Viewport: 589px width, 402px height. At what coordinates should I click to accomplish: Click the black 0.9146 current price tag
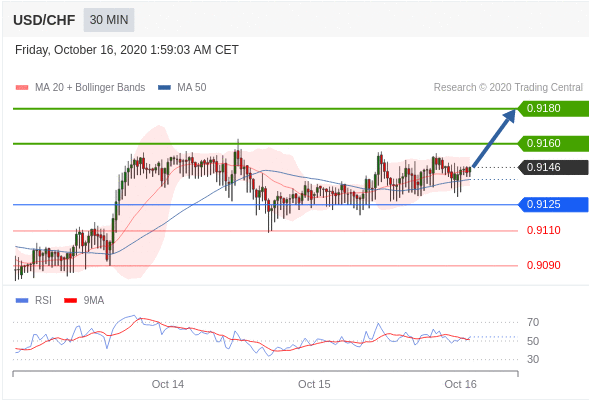click(x=553, y=168)
